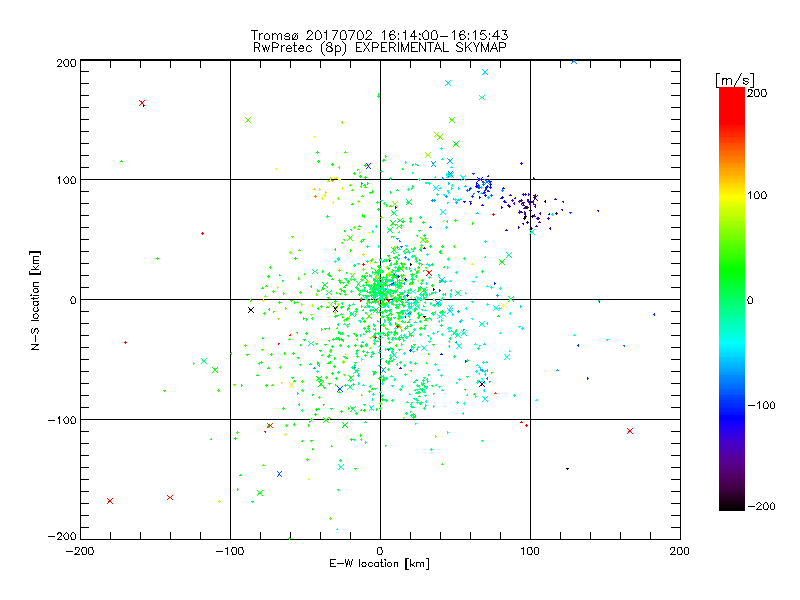The height and width of the screenshot is (600, 800).
Task: Click the y-axis tick label '200'
Action: pyautogui.click(x=66, y=63)
